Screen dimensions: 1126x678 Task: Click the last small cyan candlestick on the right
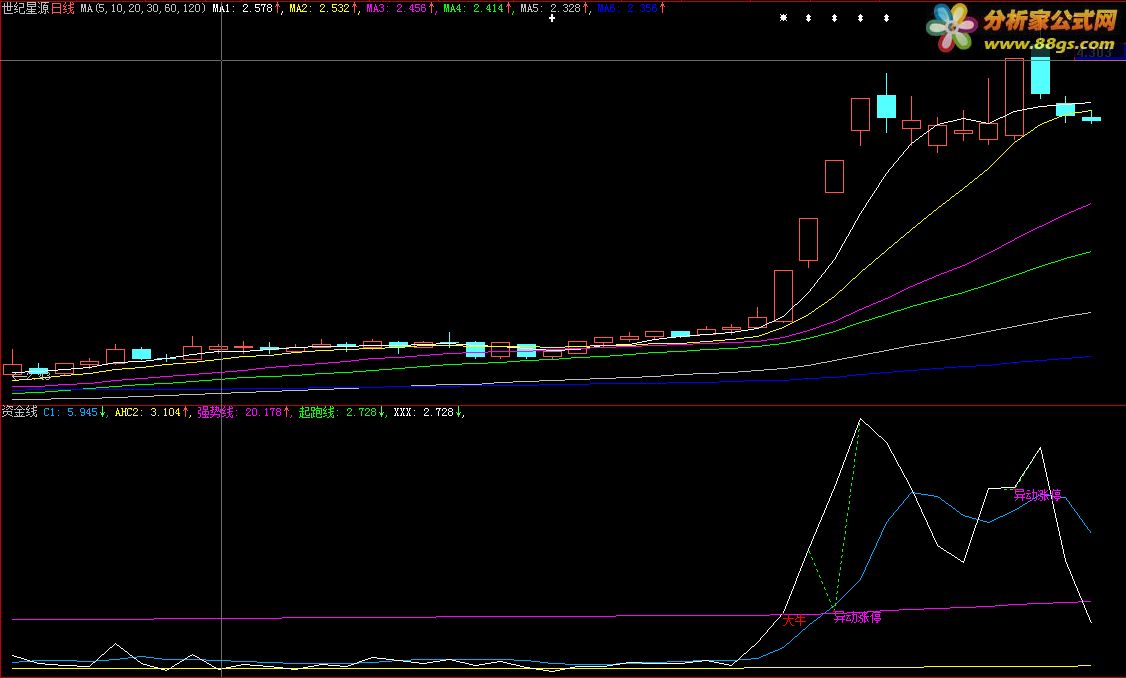[x=1091, y=119]
